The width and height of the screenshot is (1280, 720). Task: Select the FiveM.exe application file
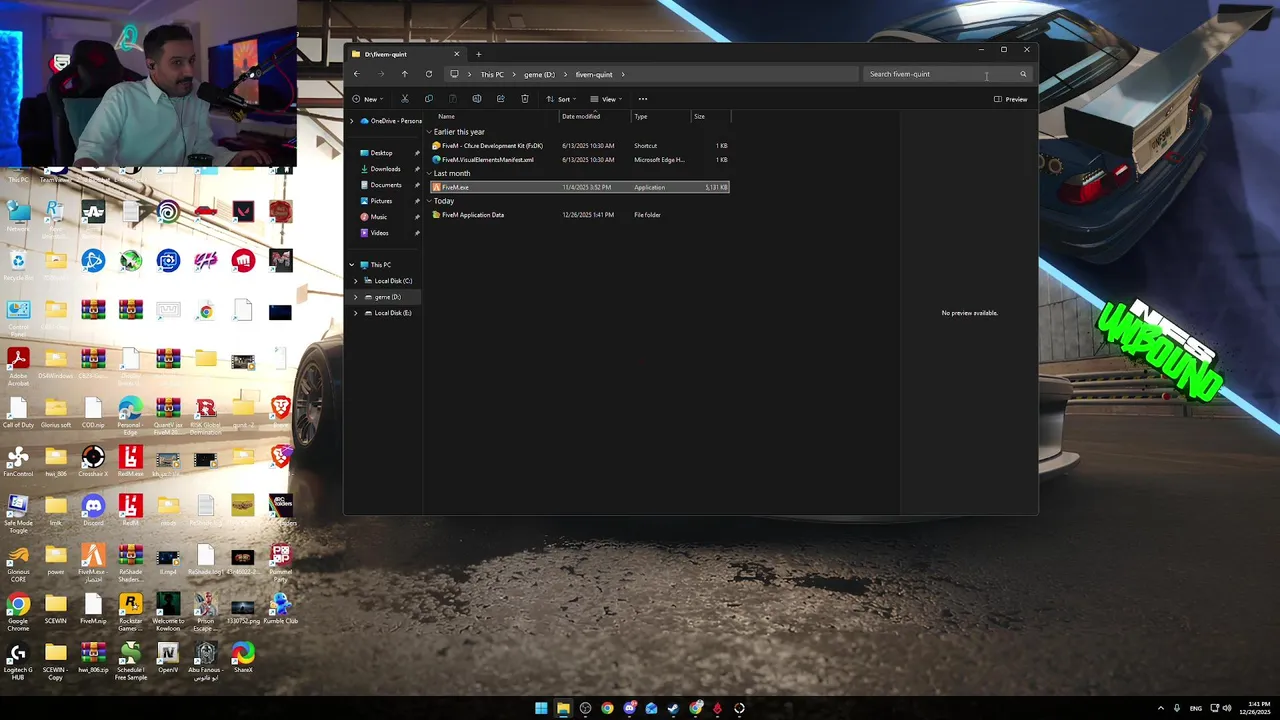point(580,187)
